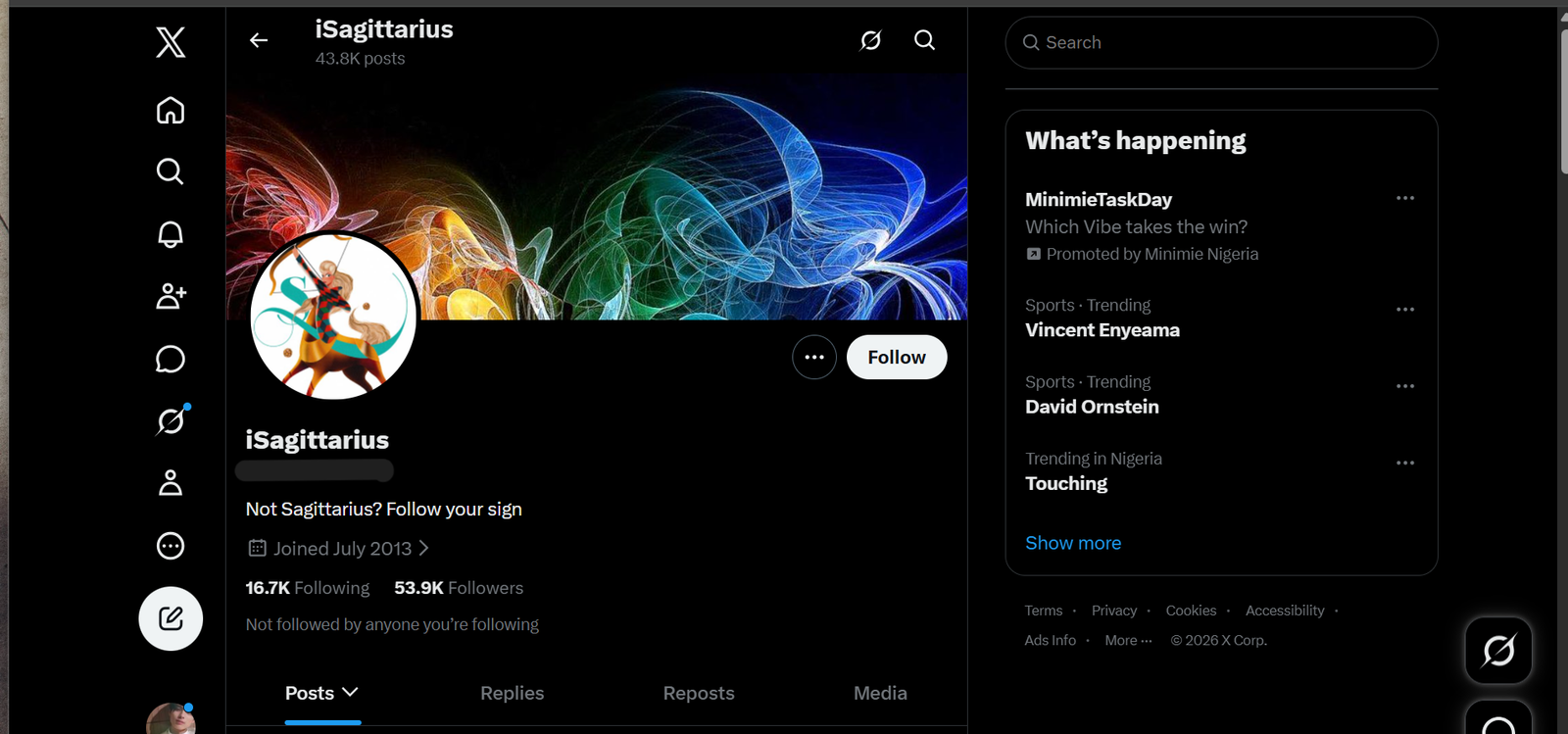Viewport: 1568px width, 734px height.
Task: Open more options for MinimieTaskDay trend
Action: point(1405,198)
